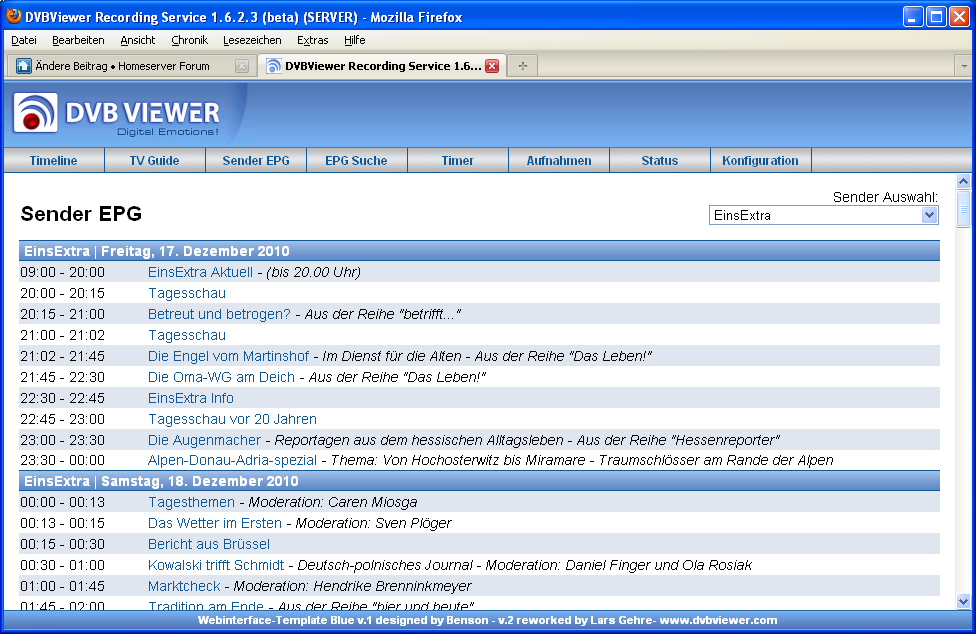The width and height of the screenshot is (976, 634).
Task: Open the Aufnahmen page
Action: [559, 161]
